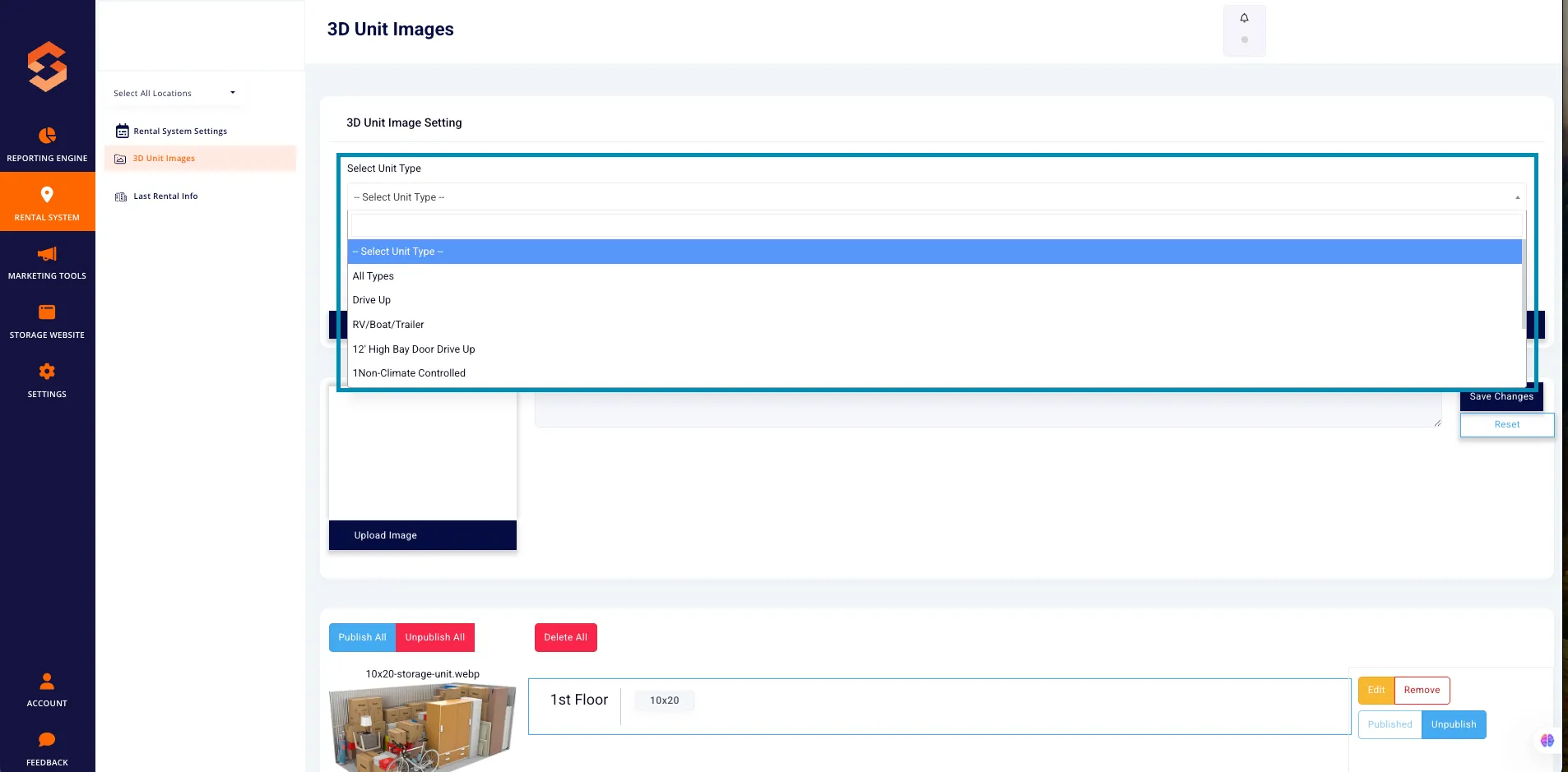Open the Account person icon

pyautogui.click(x=47, y=681)
